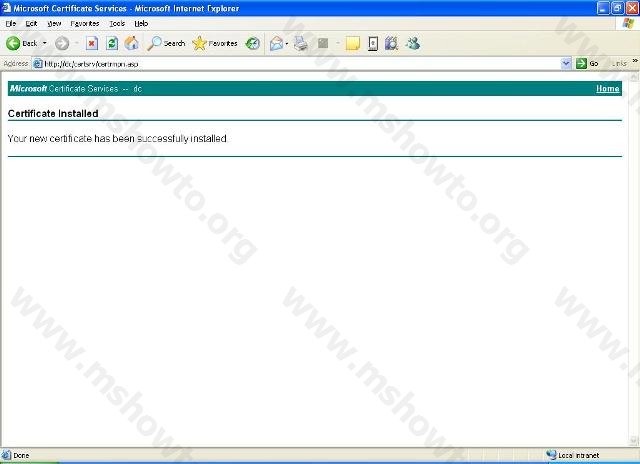
Task: Open the Search pane
Action: [x=167, y=43]
